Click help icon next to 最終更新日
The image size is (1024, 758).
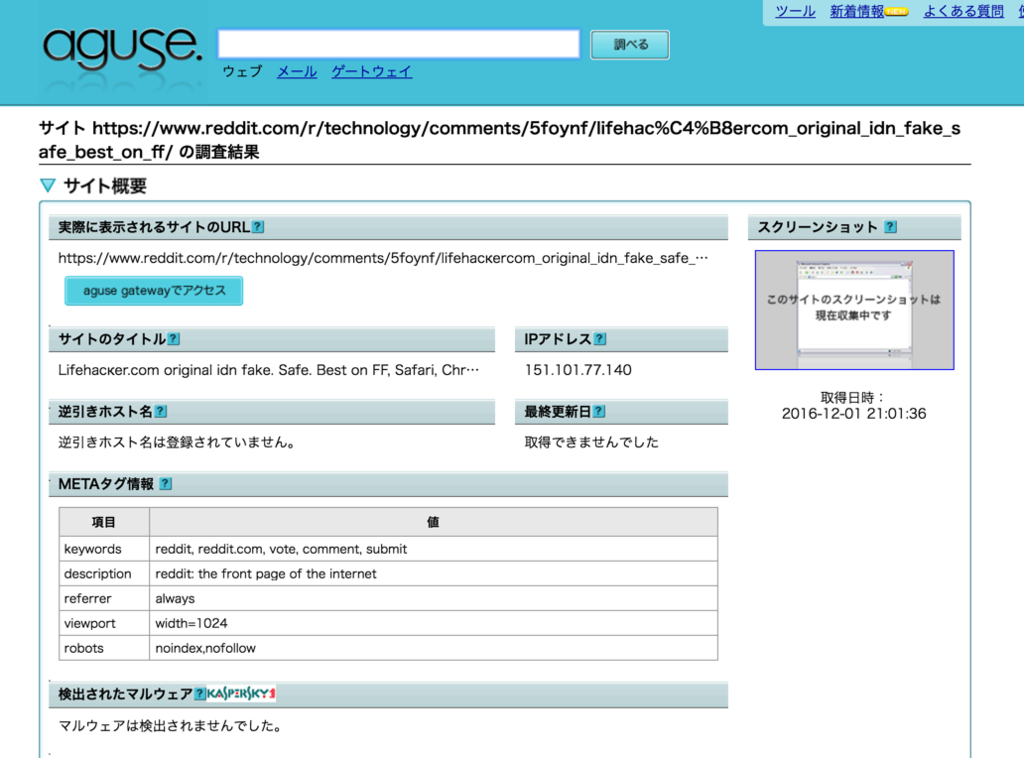(x=599, y=411)
